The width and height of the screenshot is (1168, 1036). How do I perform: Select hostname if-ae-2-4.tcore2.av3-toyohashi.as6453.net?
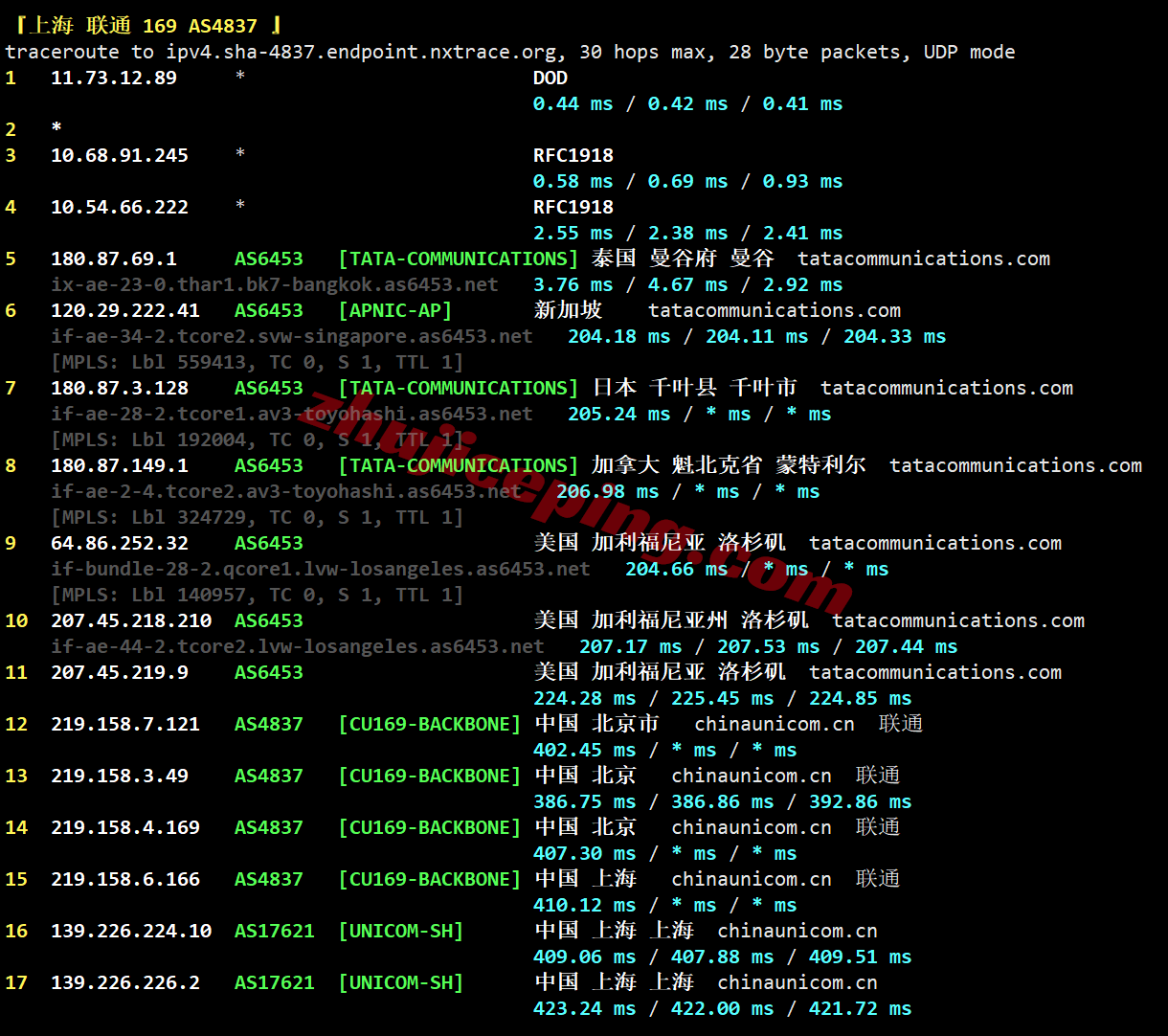[x=286, y=491]
